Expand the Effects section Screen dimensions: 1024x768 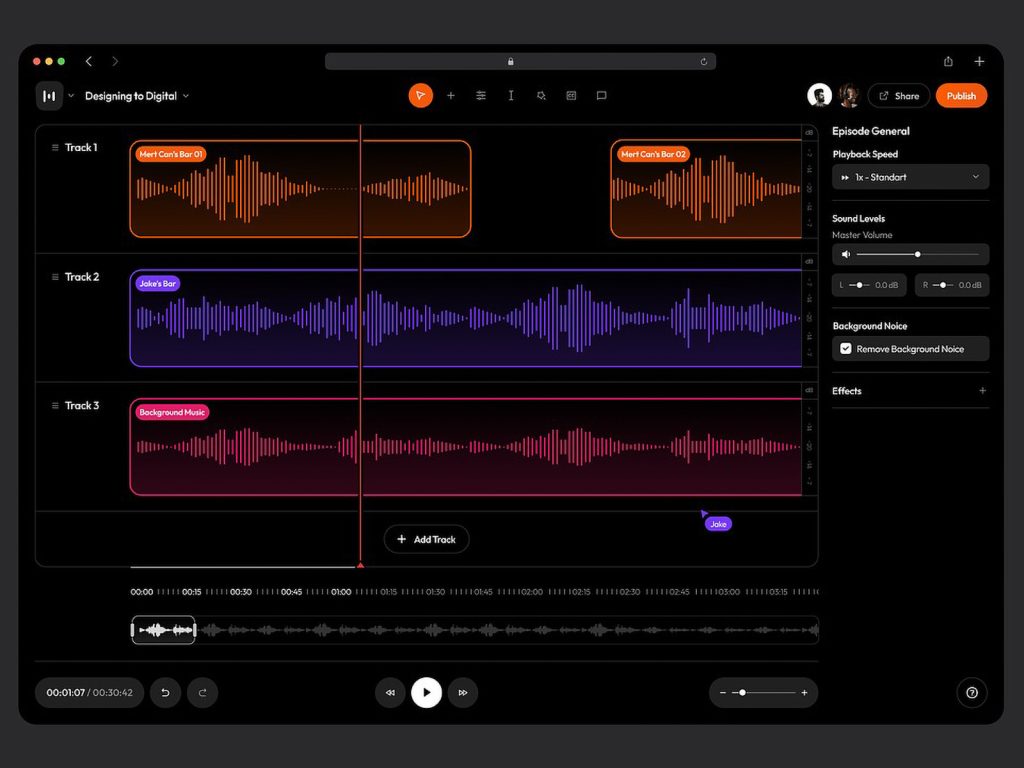[x=981, y=391]
